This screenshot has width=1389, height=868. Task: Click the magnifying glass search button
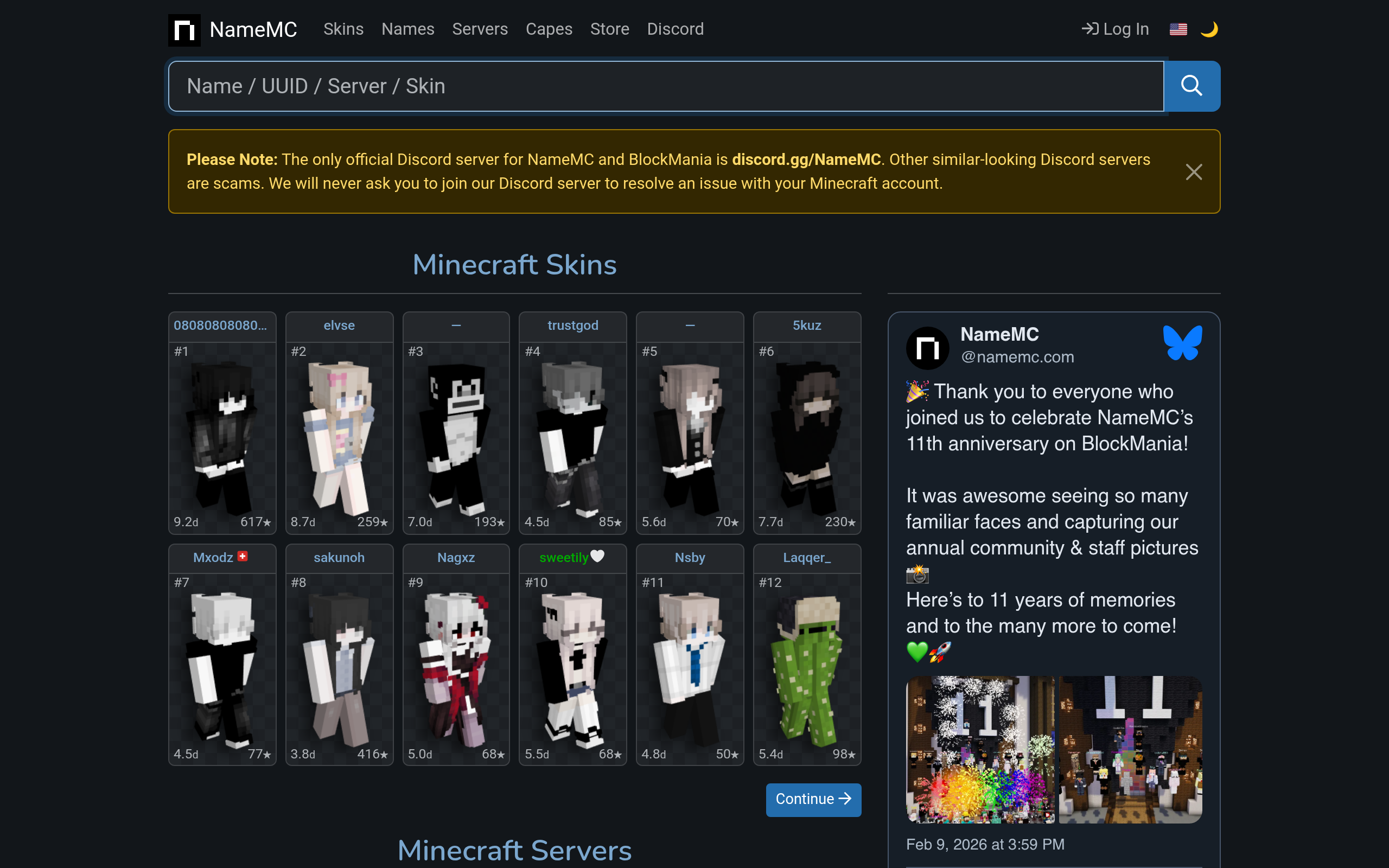click(1192, 86)
